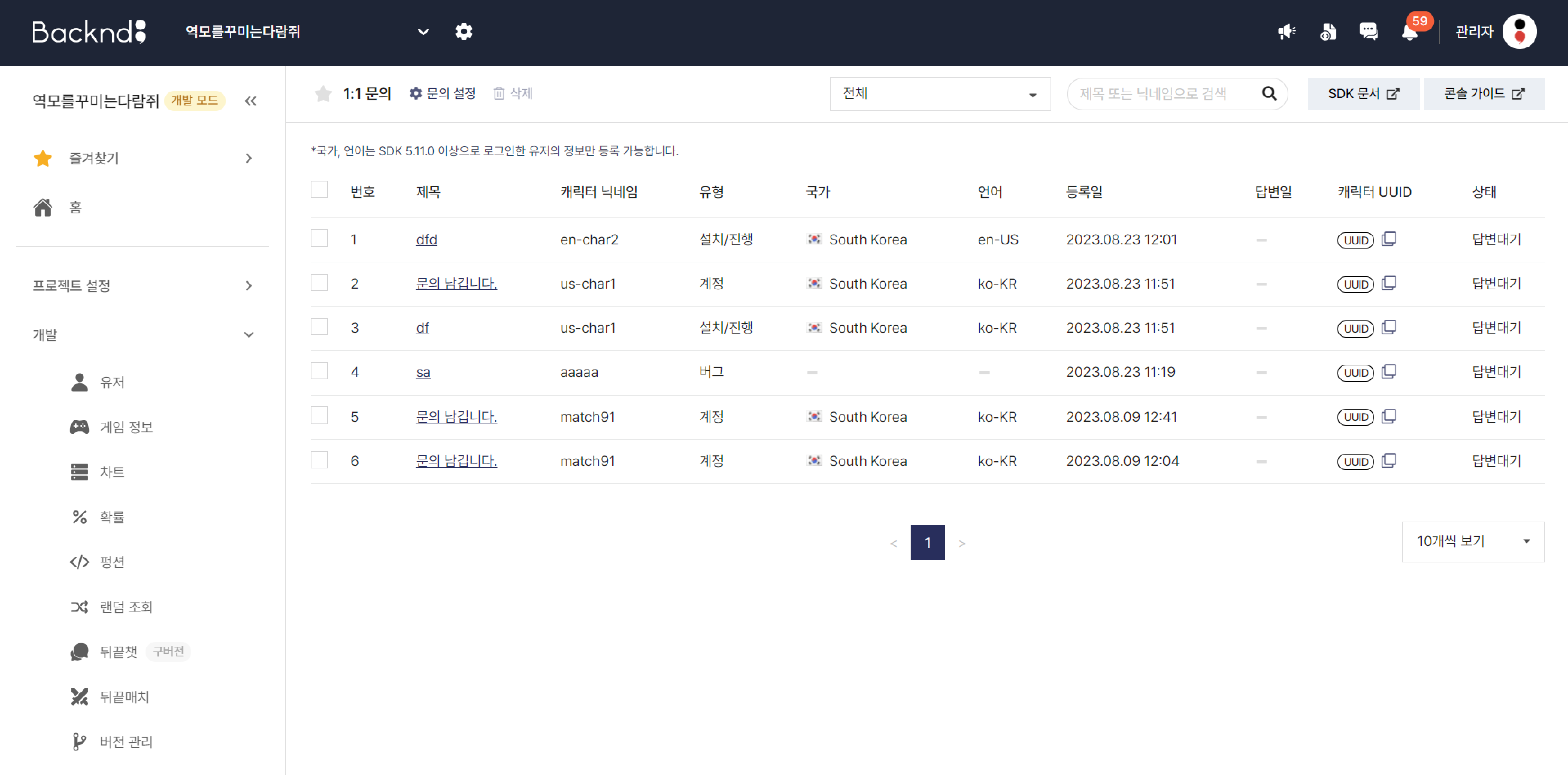This screenshot has height=775, width=1568.
Task: Select 랜덤 조회 from sidebar
Action: (127, 606)
